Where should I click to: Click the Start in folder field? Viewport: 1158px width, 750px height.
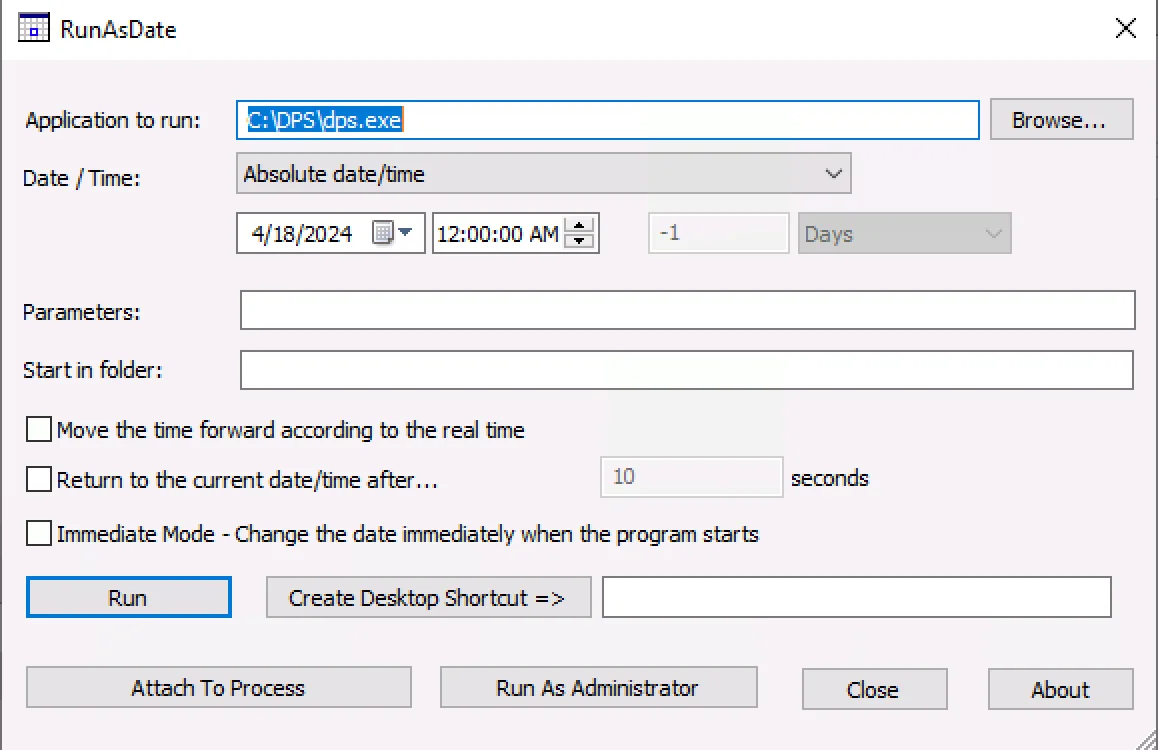687,370
